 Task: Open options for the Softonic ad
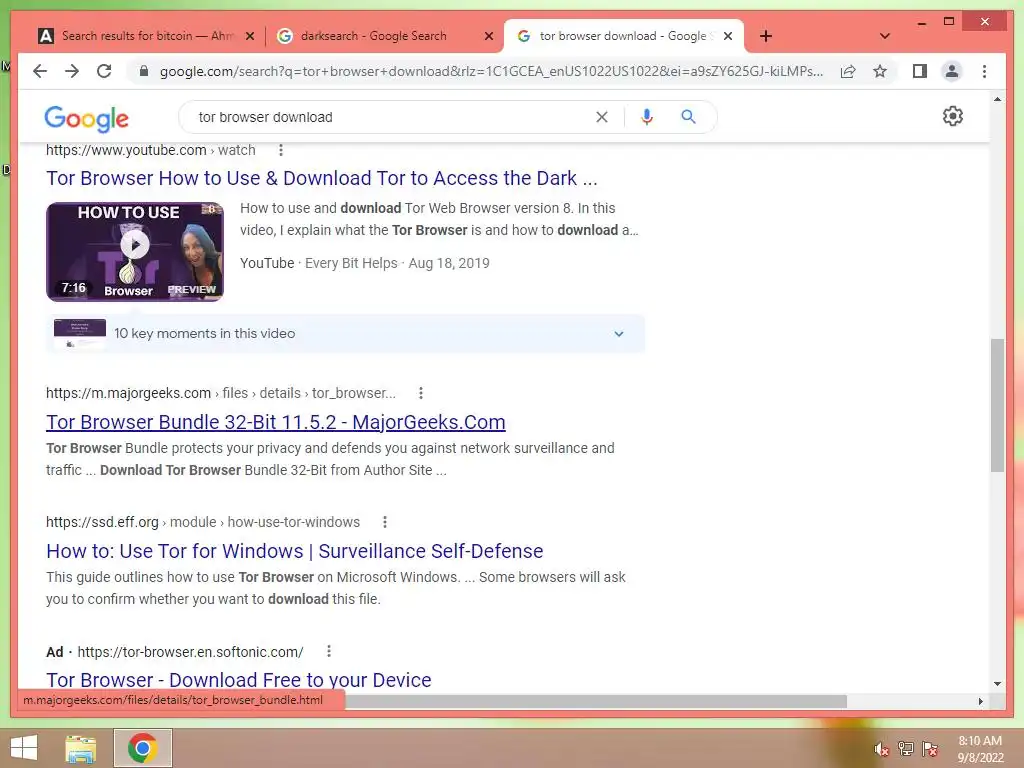click(x=328, y=651)
